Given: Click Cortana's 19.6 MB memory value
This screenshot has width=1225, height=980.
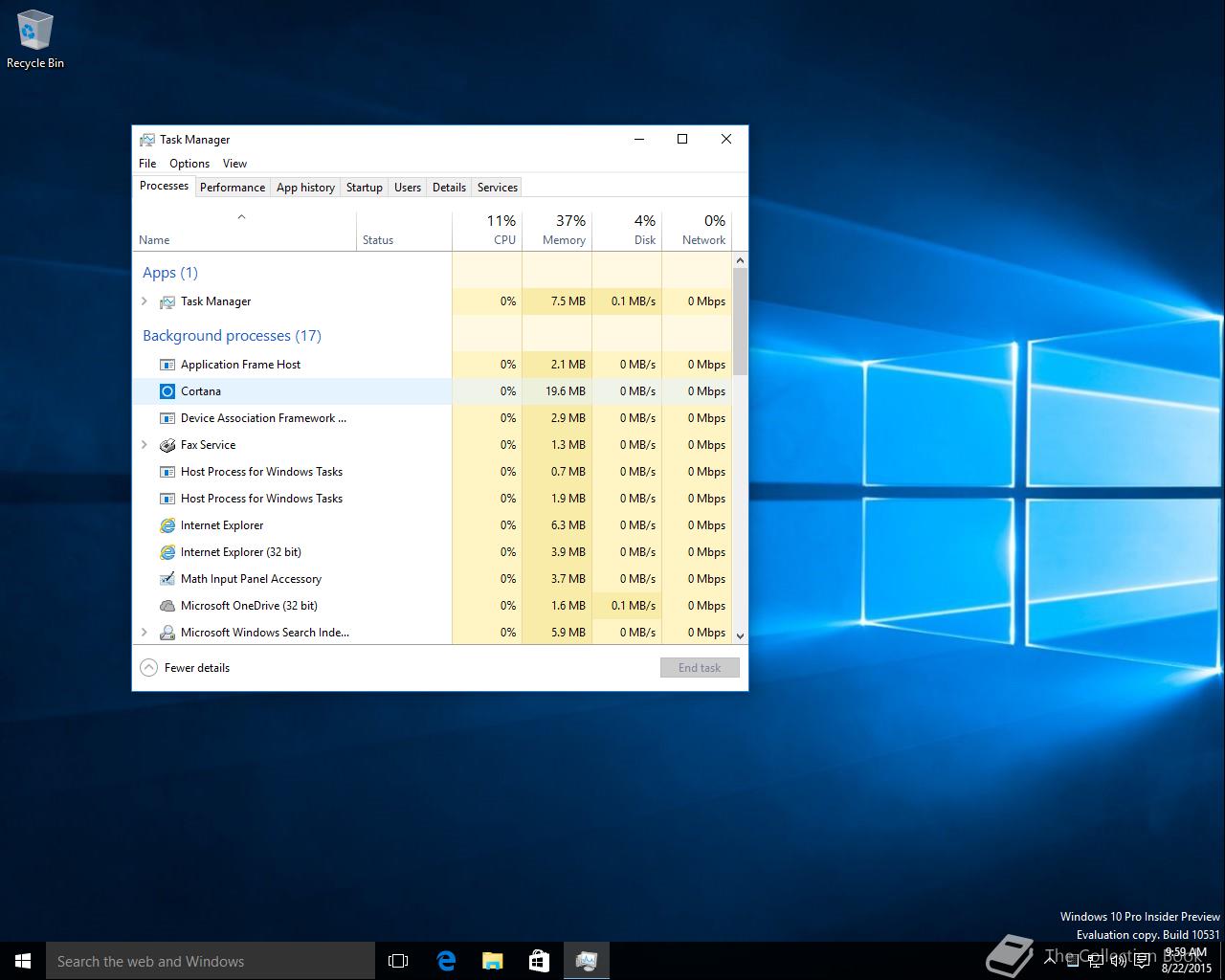Looking at the screenshot, I should pos(566,391).
